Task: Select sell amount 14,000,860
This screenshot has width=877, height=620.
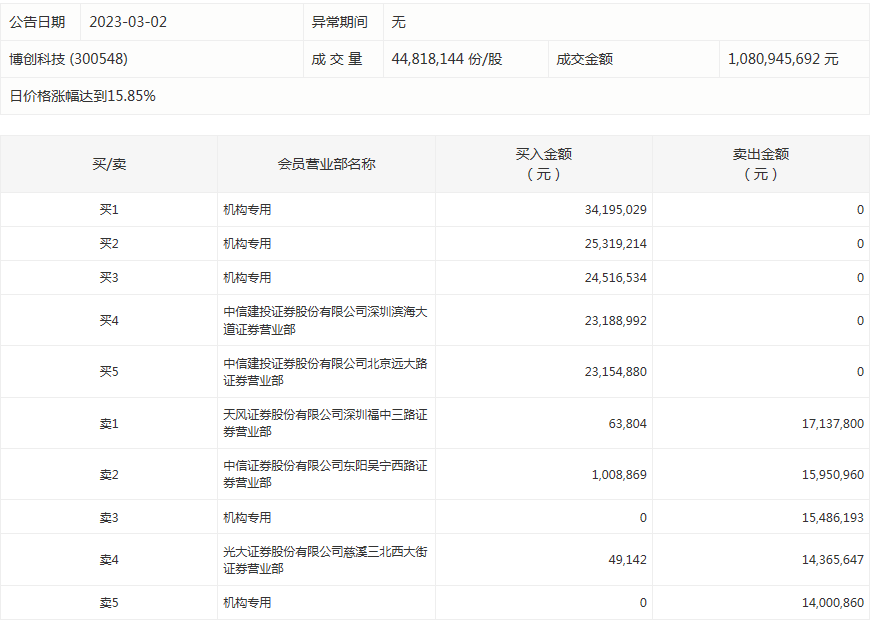Action: 833,603
